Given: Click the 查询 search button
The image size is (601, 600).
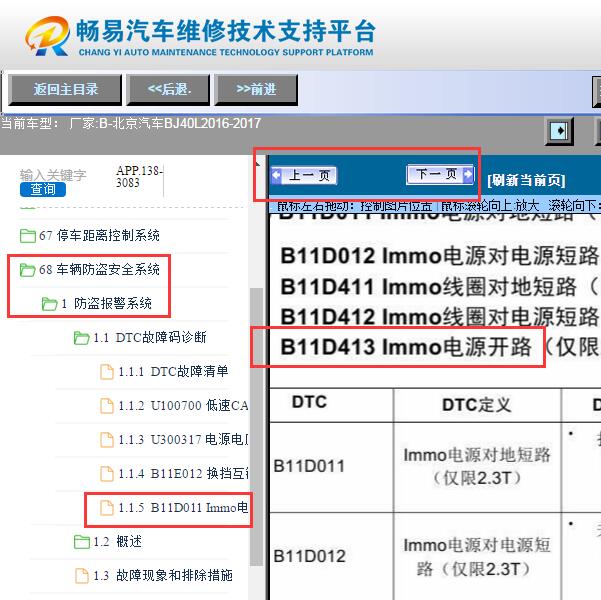Looking at the screenshot, I should coord(43,189).
